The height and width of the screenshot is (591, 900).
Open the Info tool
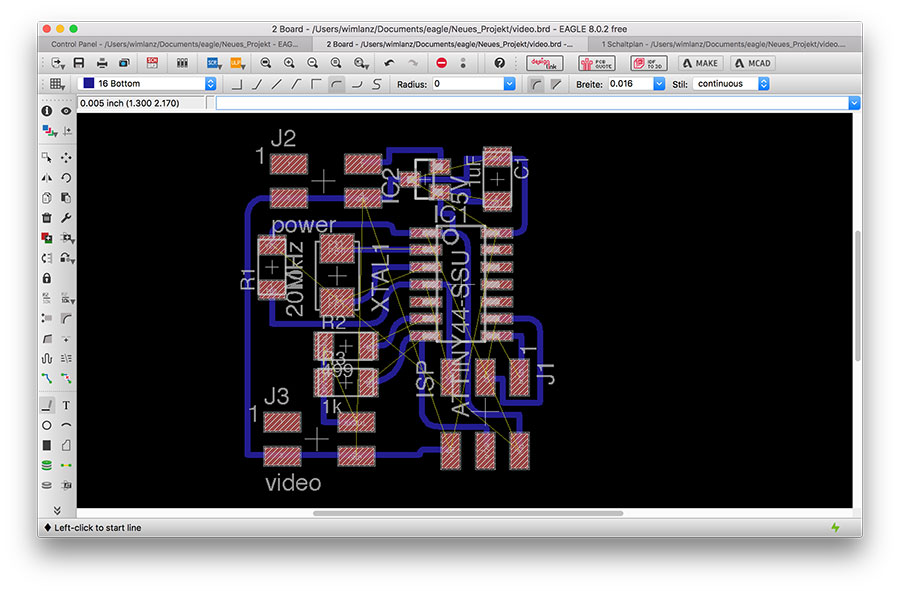click(46, 111)
